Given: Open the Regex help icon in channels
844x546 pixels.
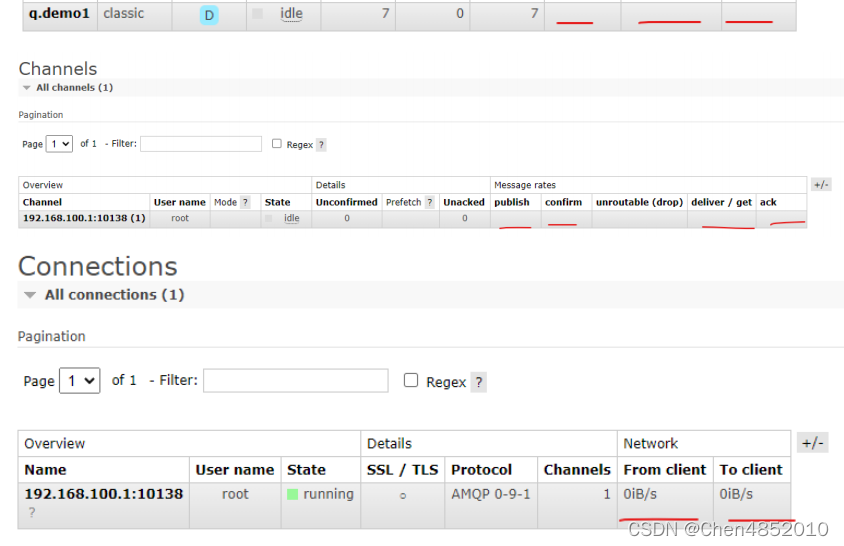Looking at the screenshot, I should pos(321,144).
